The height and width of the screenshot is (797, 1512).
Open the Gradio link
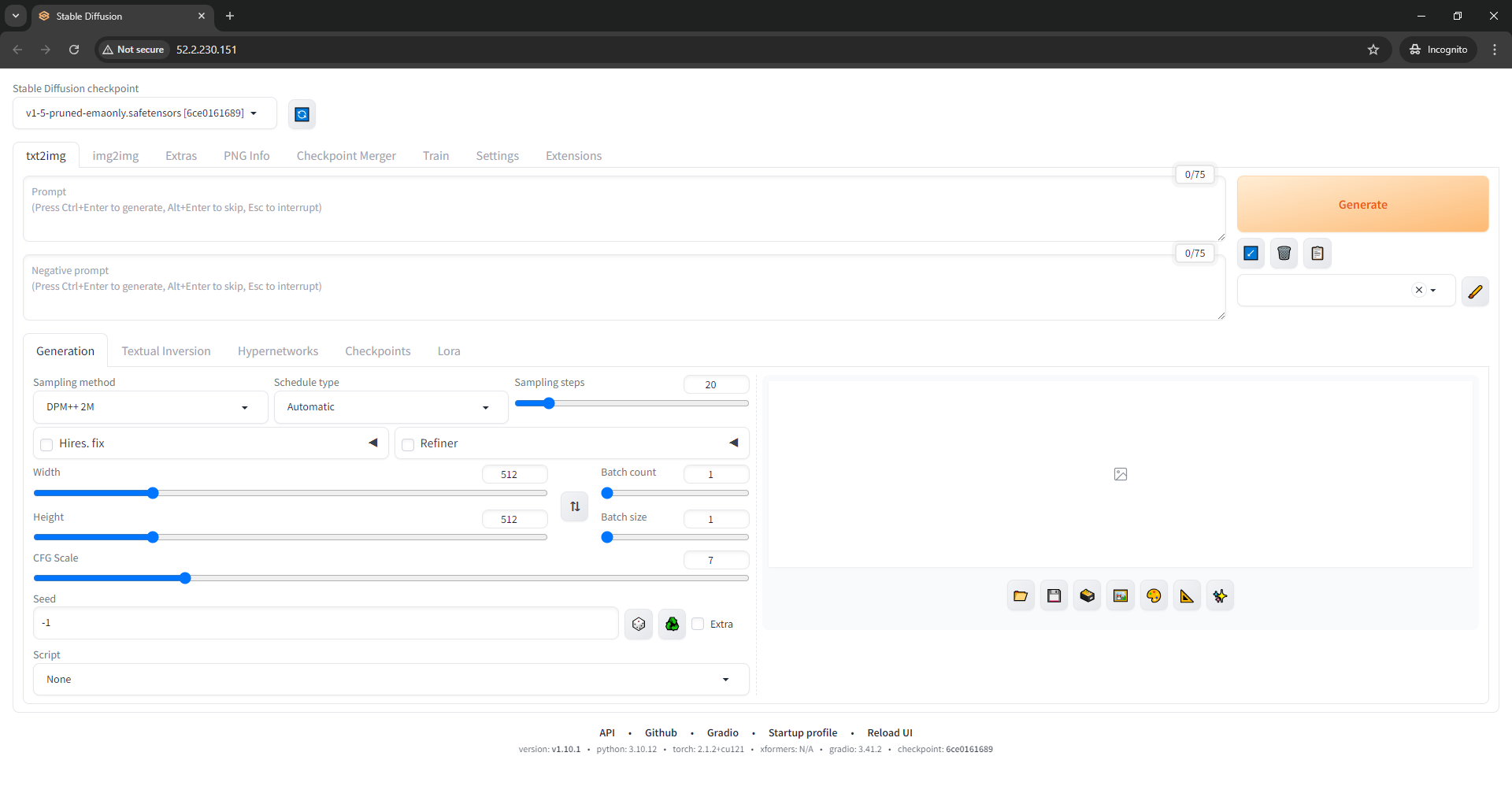click(722, 733)
